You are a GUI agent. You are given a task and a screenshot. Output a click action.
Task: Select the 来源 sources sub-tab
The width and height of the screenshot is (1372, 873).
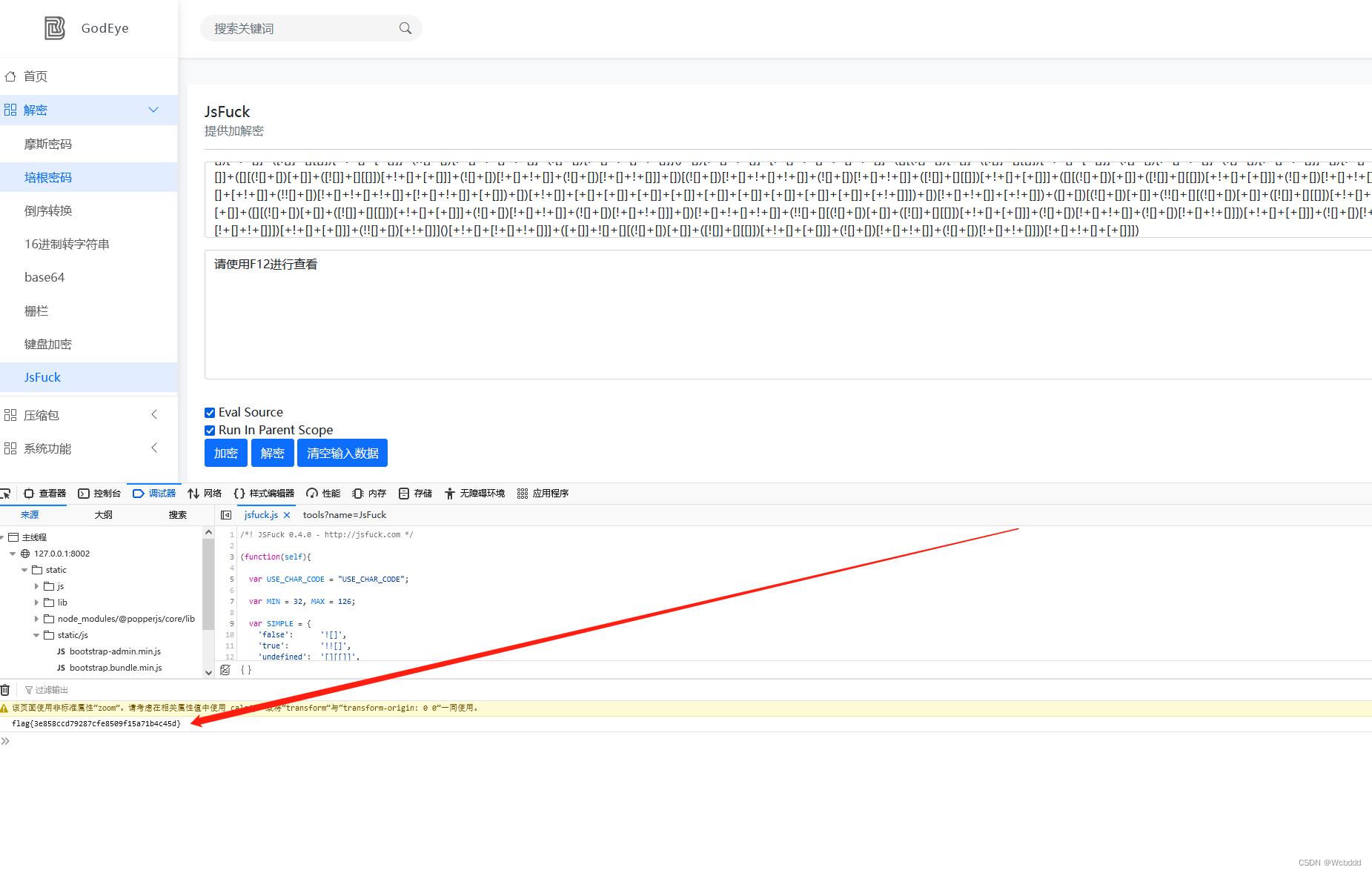pyautogui.click(x=30, y=515)
